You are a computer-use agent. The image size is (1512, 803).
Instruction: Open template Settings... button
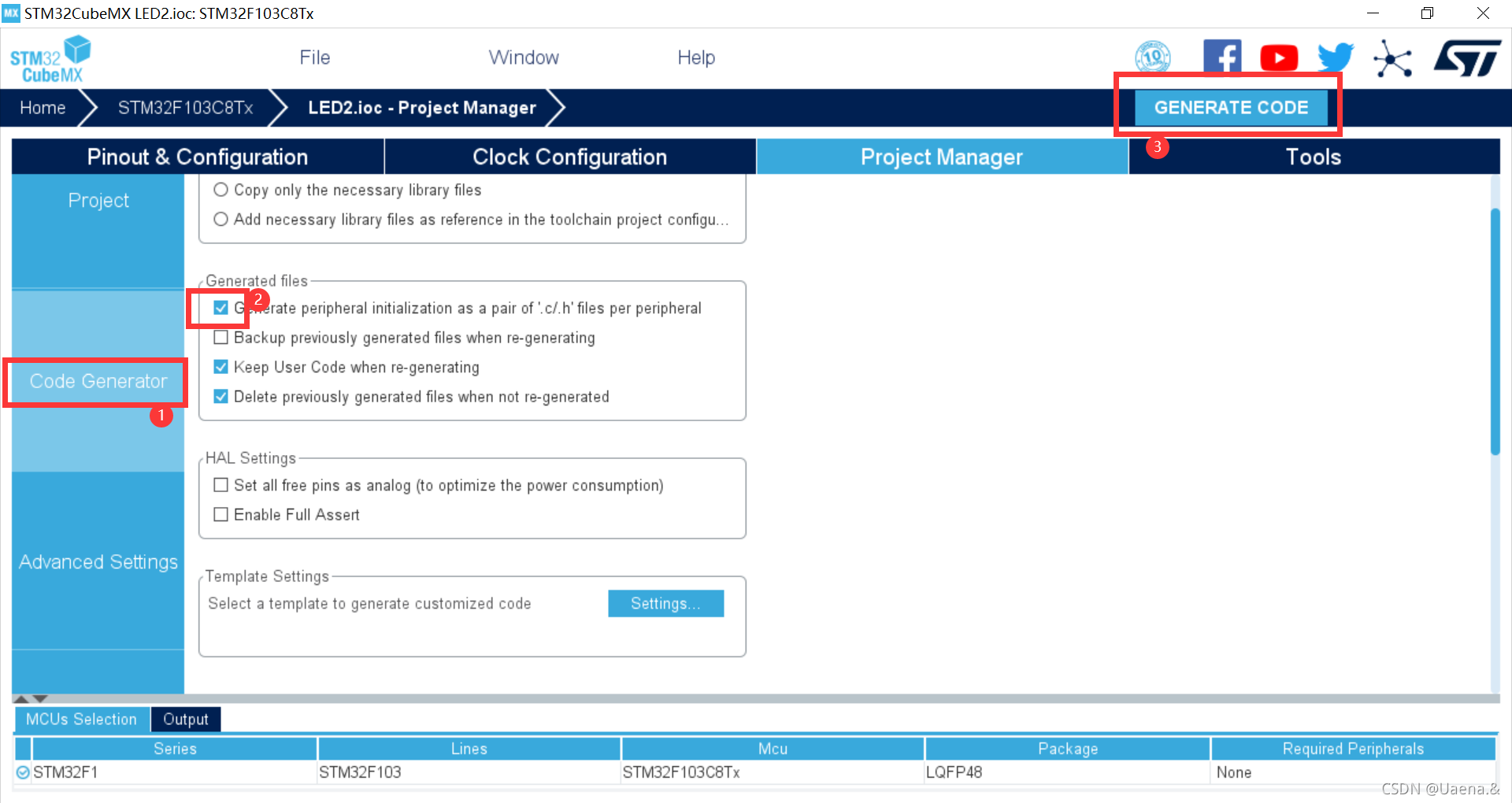(665, 604)
